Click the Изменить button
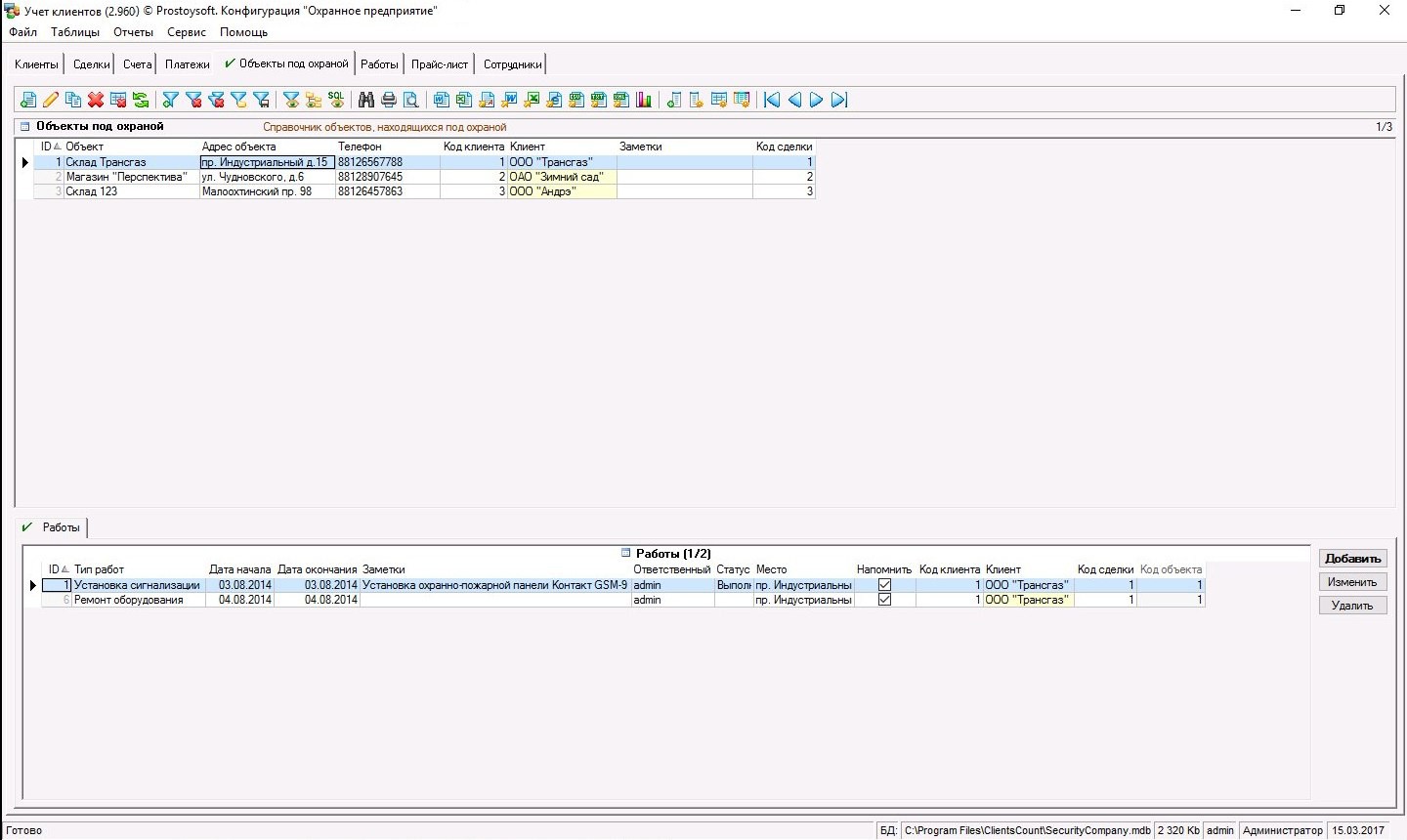This screenshot has width=1407, height=840. [x=1352, y=582]
